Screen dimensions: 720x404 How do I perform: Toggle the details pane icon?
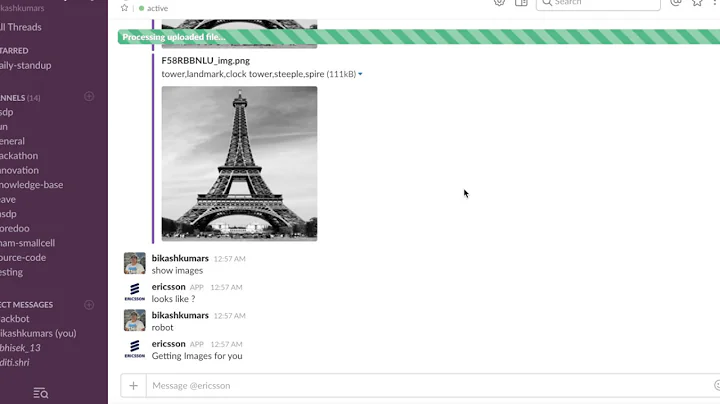pos(521,3)
